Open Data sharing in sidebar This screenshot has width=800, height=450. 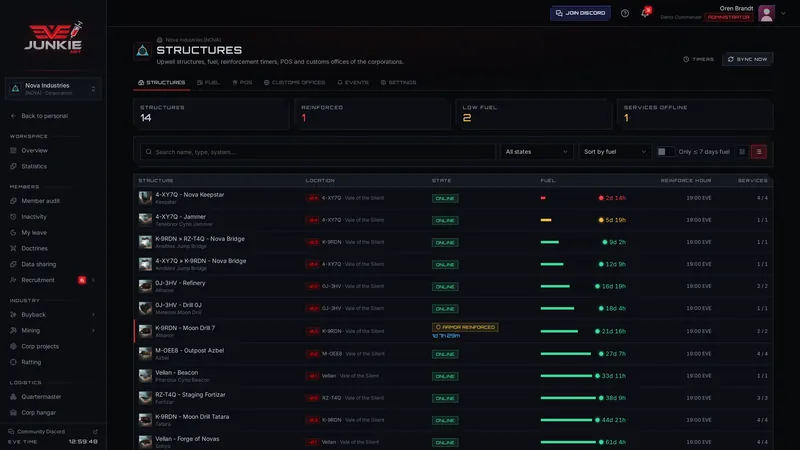(x=38, y=264)
